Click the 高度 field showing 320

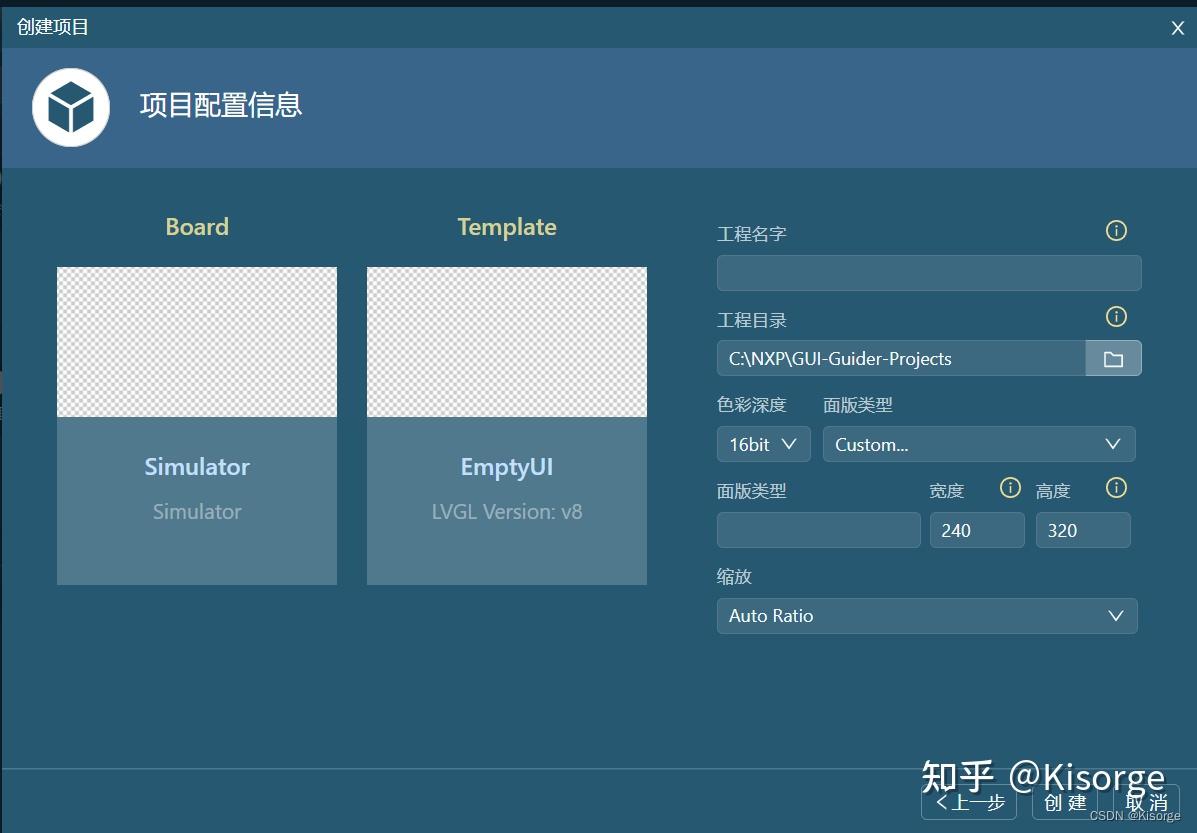tap(1082, 530)
